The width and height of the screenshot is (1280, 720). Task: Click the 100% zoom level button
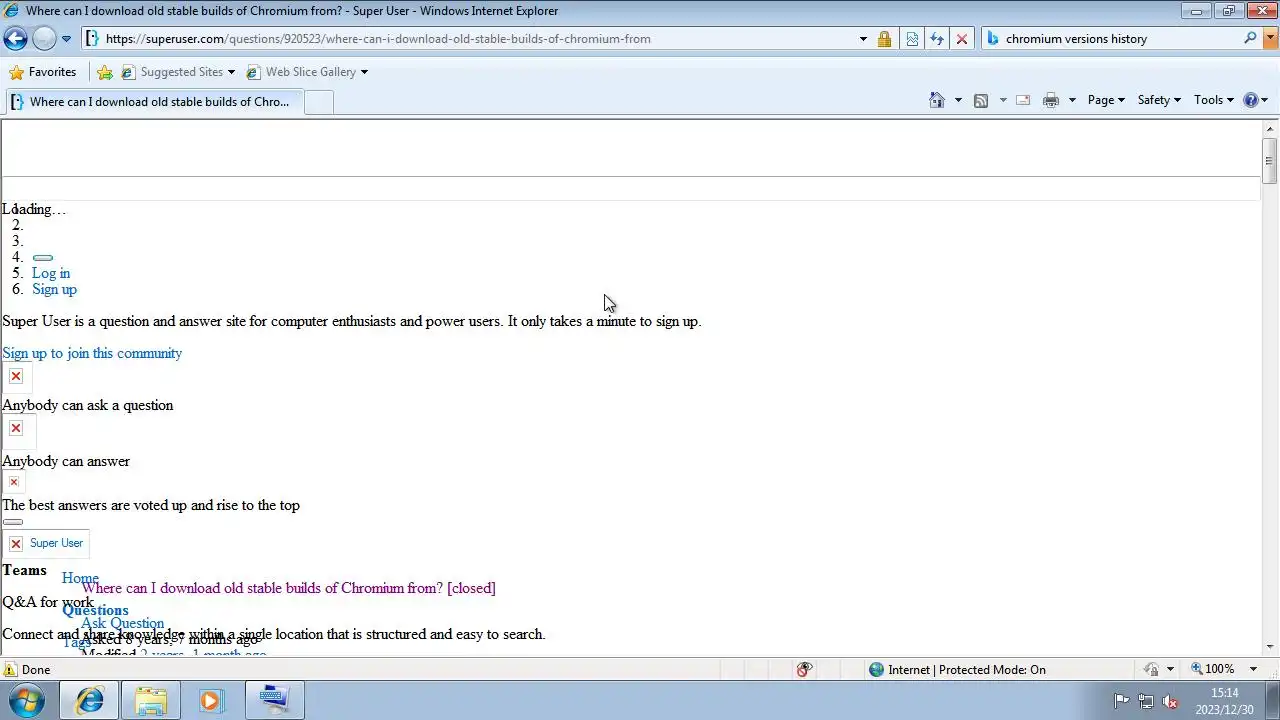1212,669
